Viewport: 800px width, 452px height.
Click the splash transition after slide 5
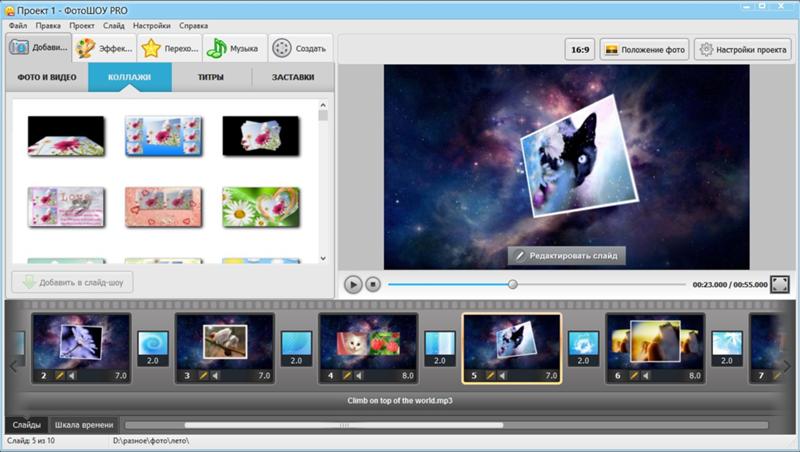[x=583, y=348]
